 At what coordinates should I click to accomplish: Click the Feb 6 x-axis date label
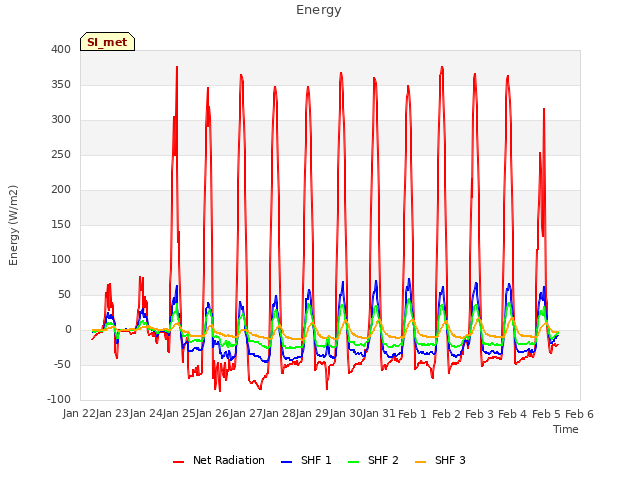click(x=579, y=414)
